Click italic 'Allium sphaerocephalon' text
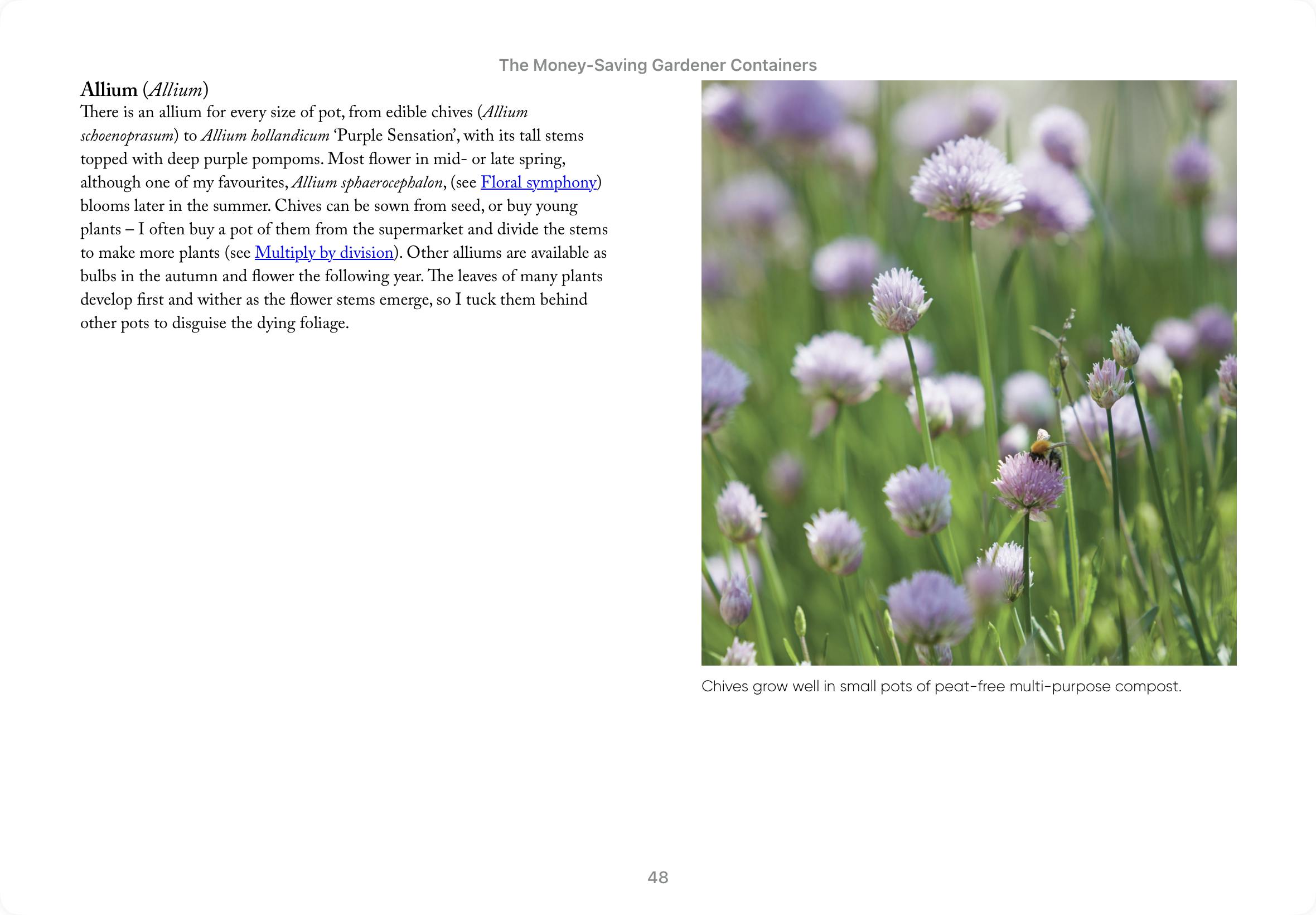The height and width of the screenshot is (915, 1316). tap(367, 183)
